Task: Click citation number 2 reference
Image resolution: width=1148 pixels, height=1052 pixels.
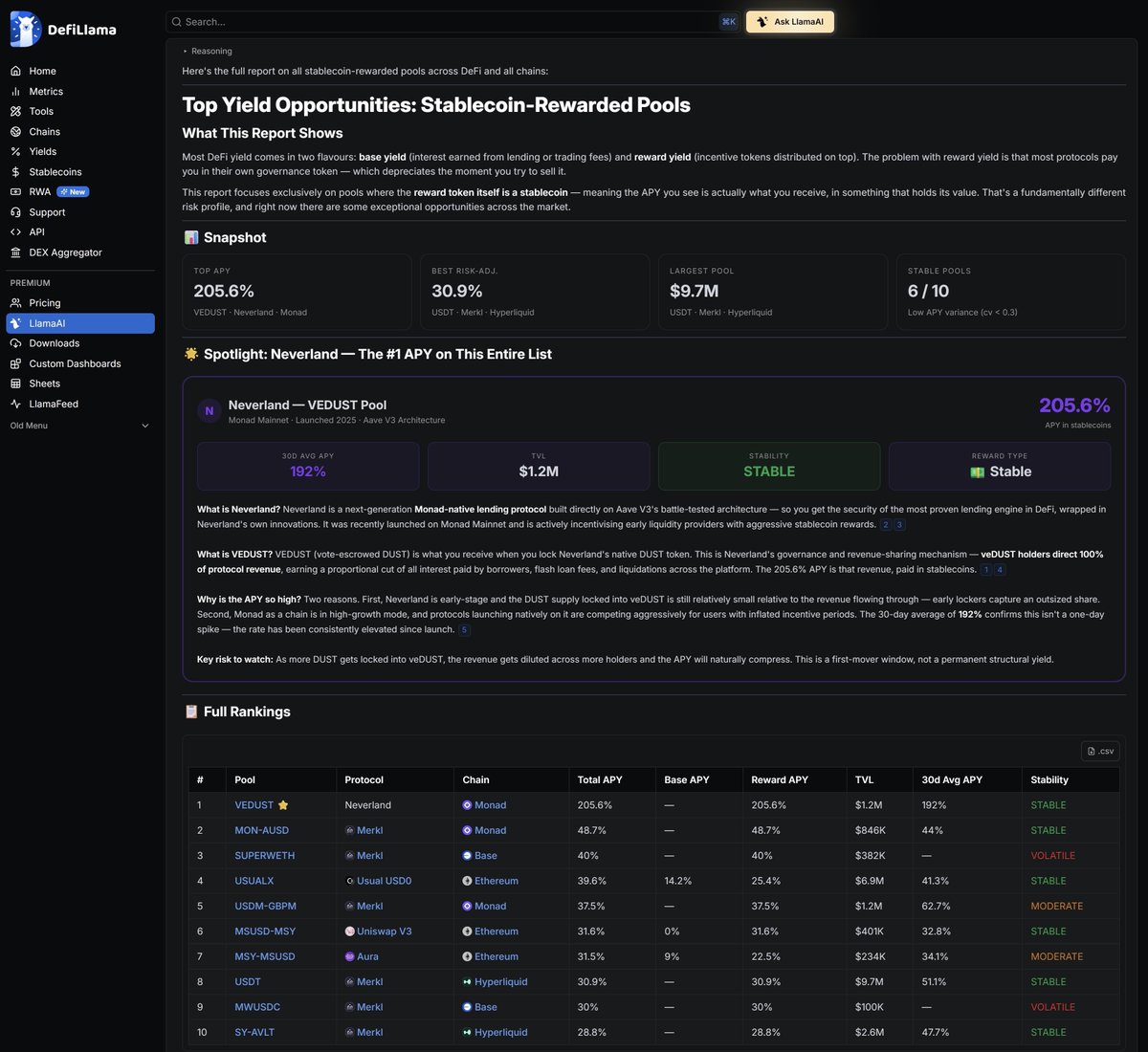Action: [x=886, y=525]
